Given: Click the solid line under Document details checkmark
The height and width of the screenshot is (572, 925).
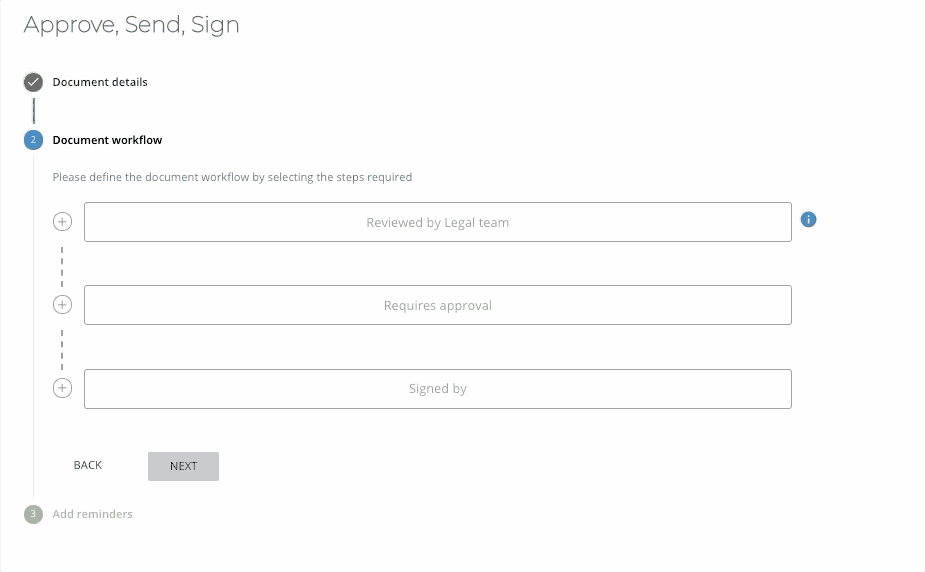Looking at the screenshot, I should point(34,111).
